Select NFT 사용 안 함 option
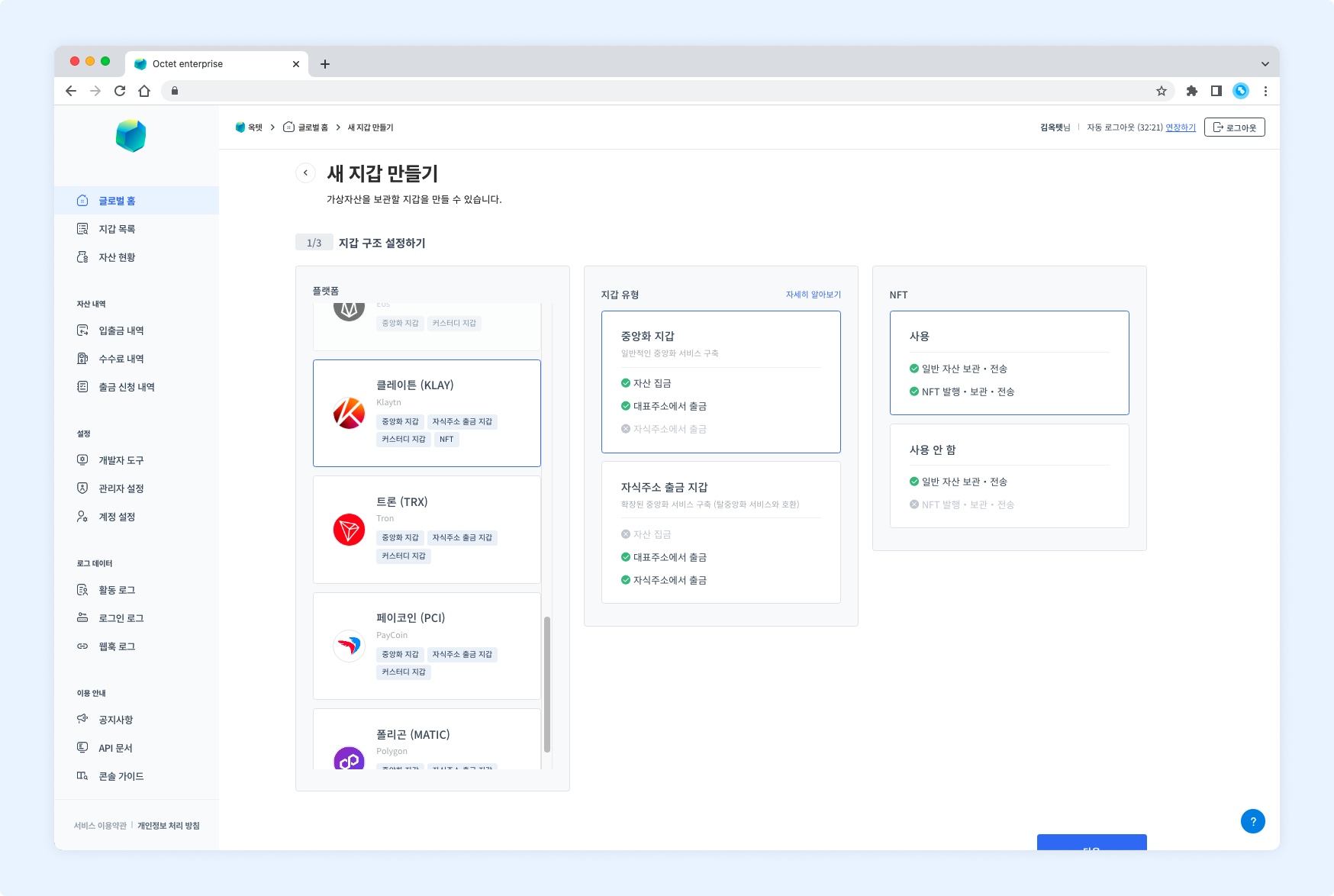The image size is (1334, 896). 1009,475
